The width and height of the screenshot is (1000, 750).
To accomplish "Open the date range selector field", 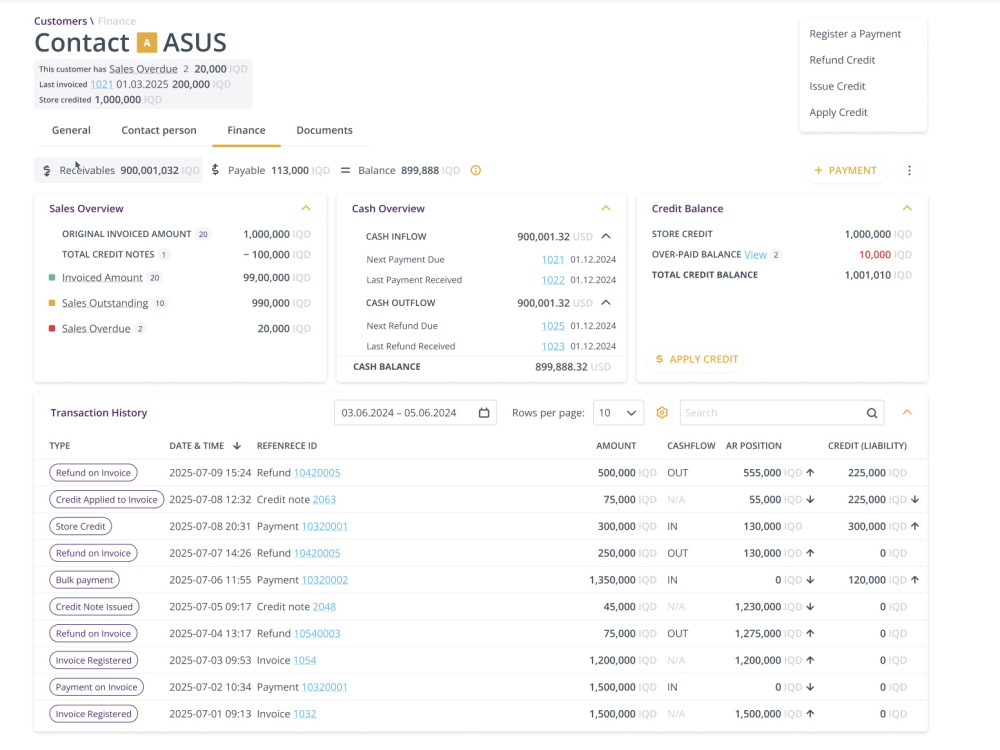I will tap(415, 413).
